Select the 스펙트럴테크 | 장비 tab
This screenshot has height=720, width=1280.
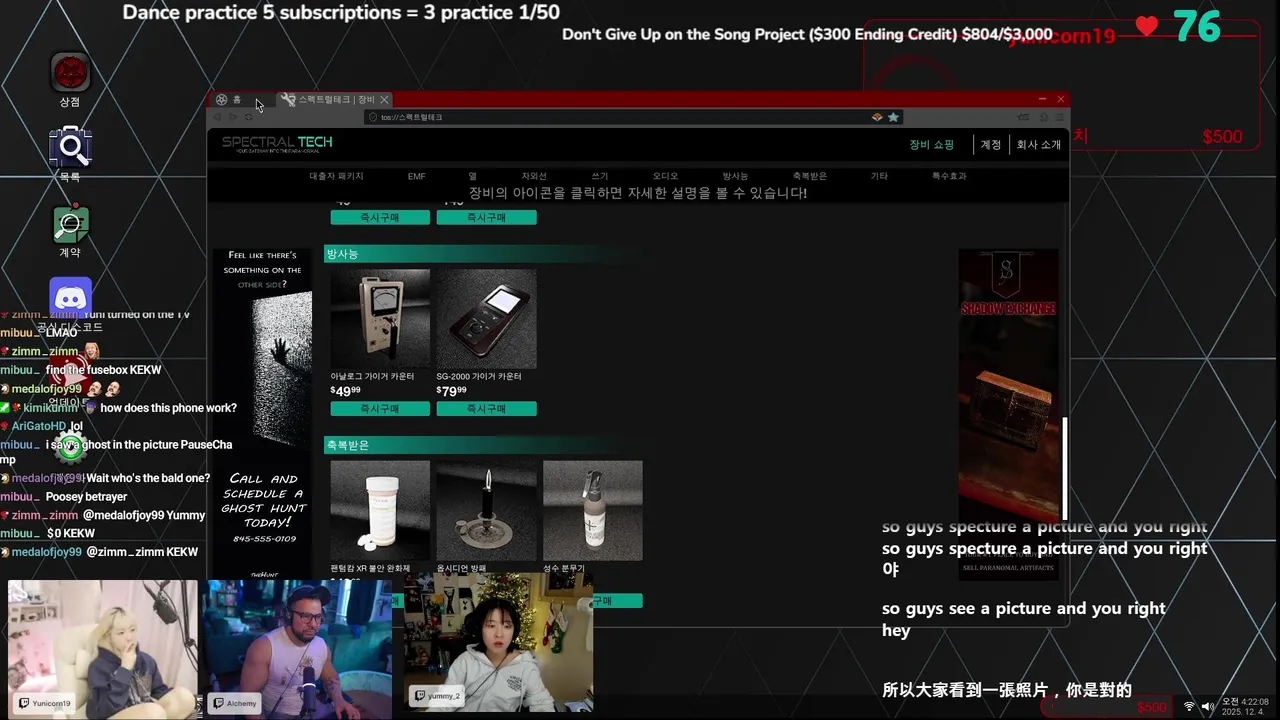(334, 100)
